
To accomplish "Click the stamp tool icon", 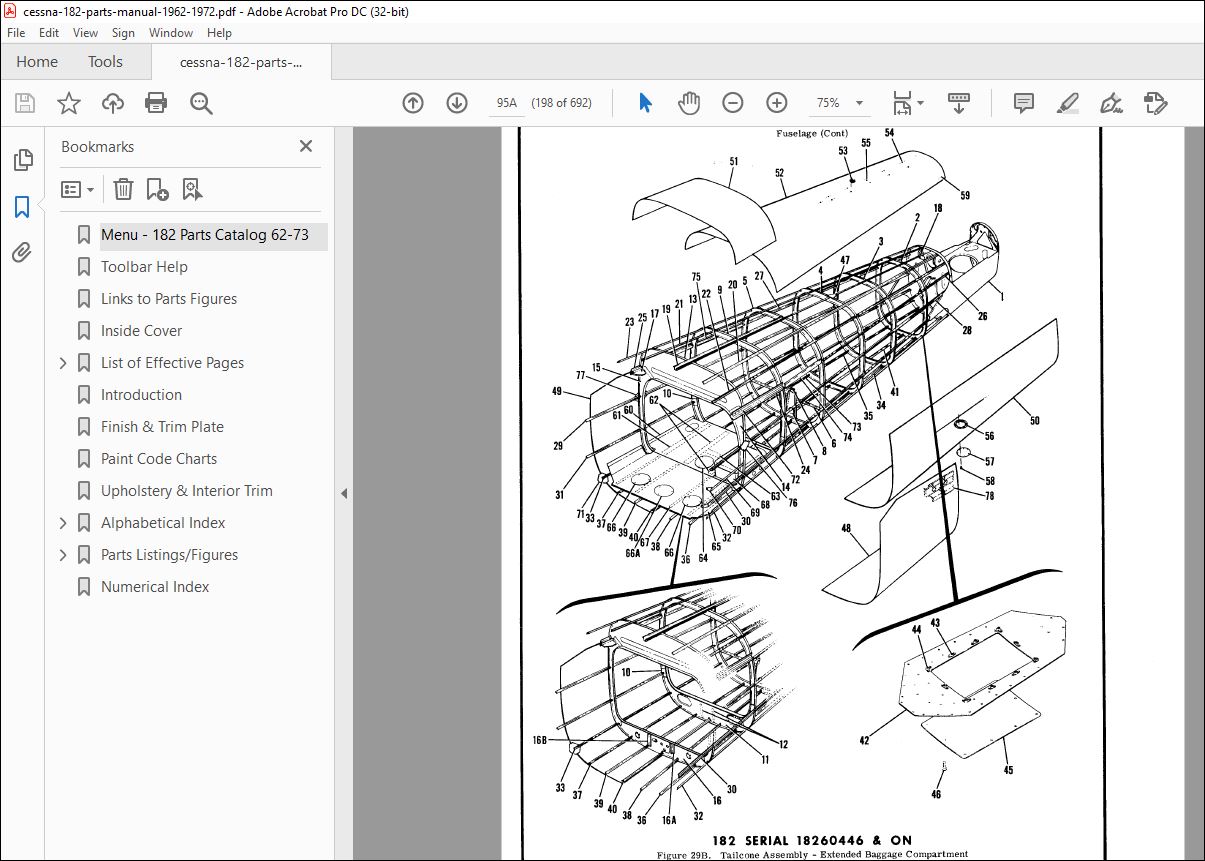I will click(1155, 103).
